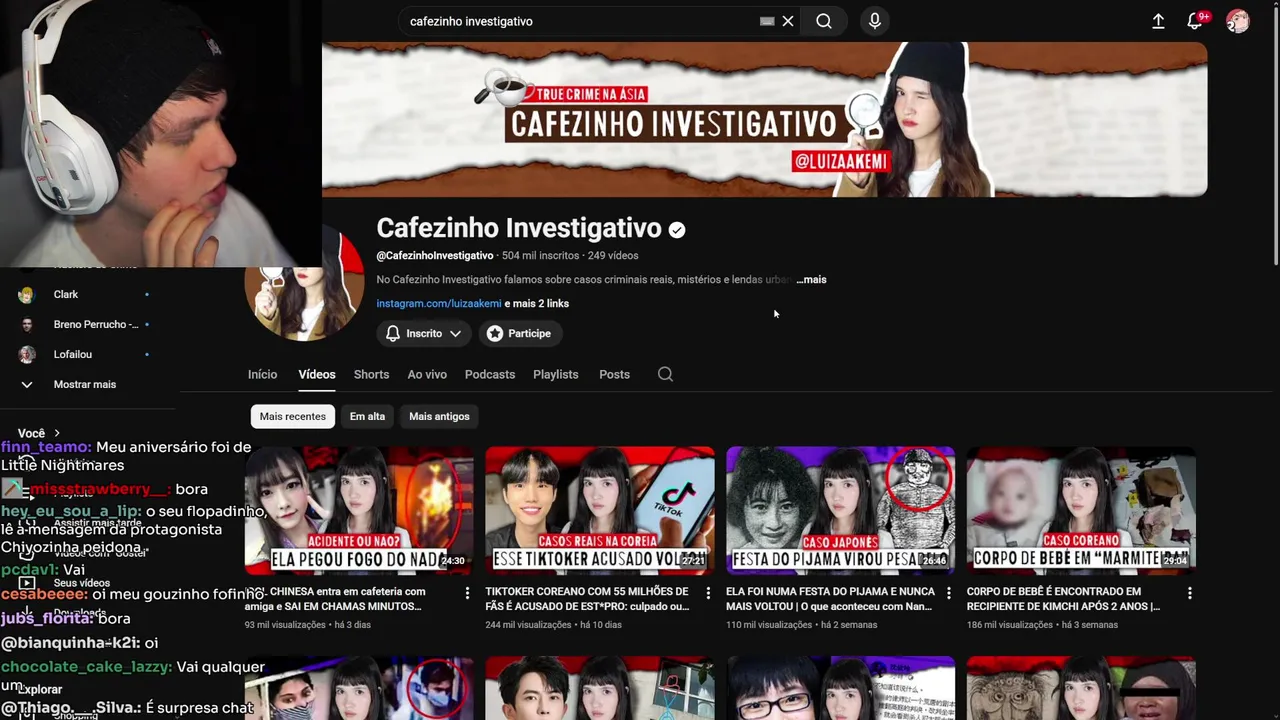Click '249 vídeos' text
The width and height of the screenshot is (1280, 720).
click(613, 256)
